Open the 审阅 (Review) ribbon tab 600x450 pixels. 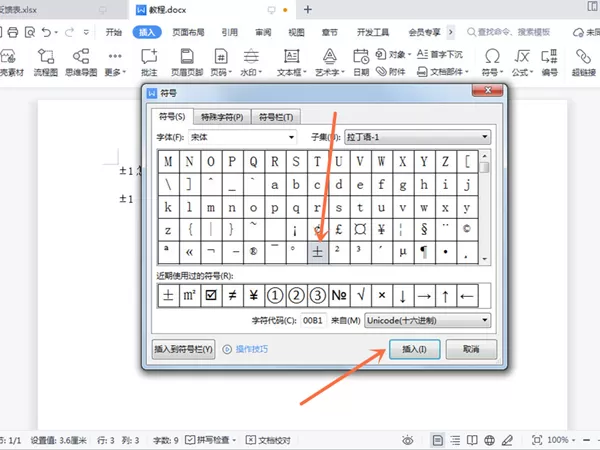tap(263, 32)
